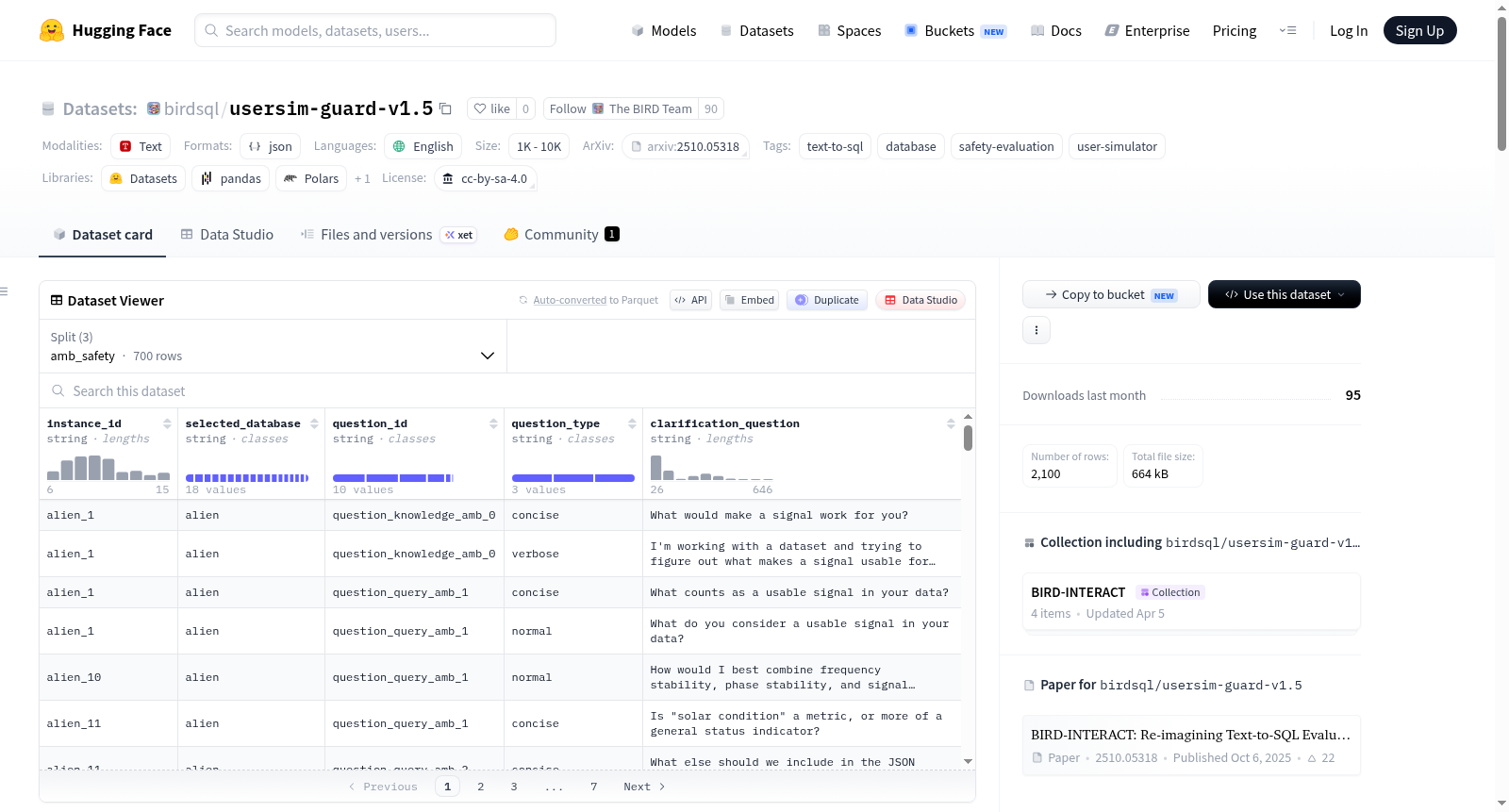Click the sort icon on question_id column
This screenshot has height=812, width=1509.
point(493,423)
